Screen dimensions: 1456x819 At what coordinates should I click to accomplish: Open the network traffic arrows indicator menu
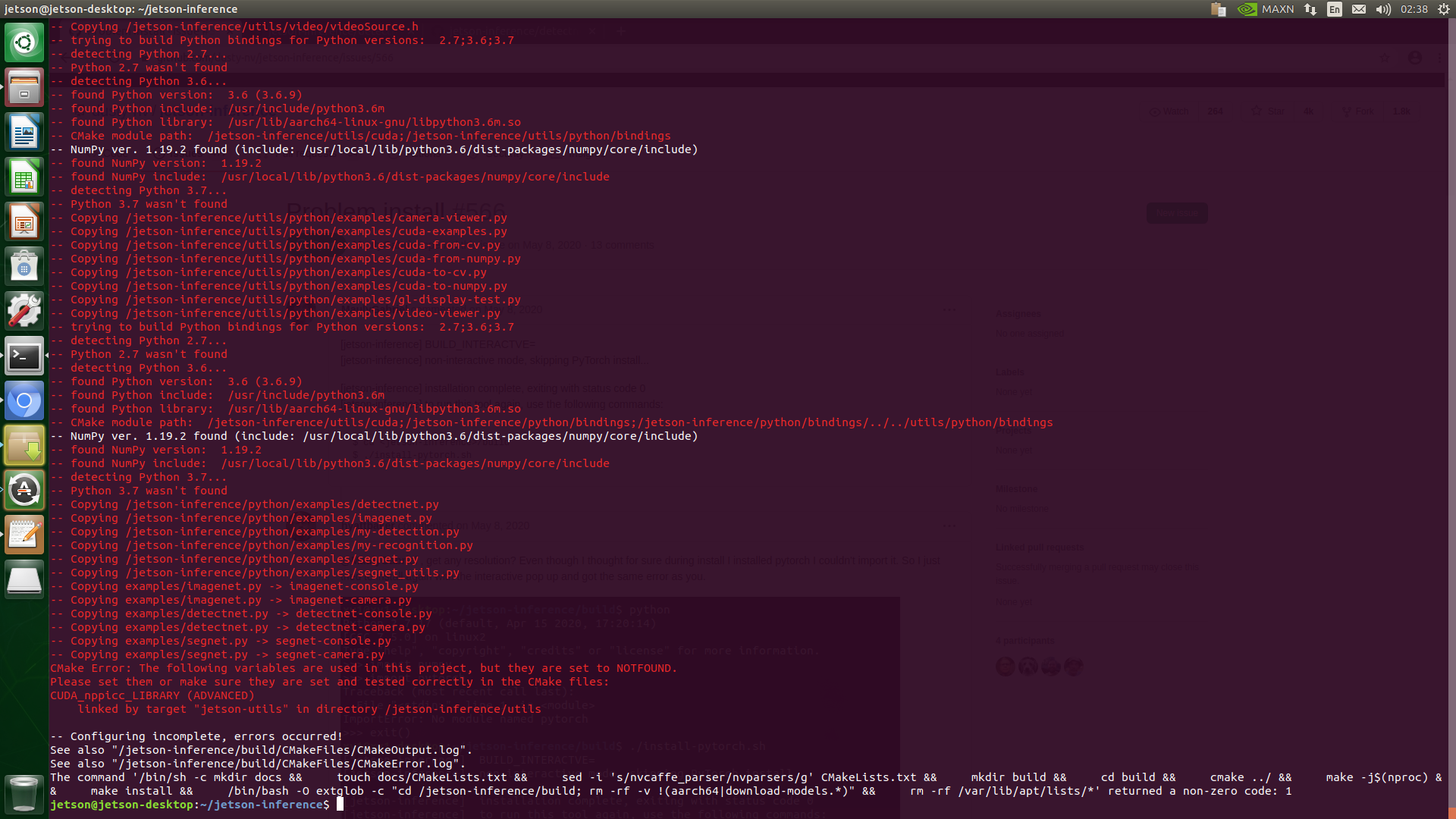point(1310,9)
